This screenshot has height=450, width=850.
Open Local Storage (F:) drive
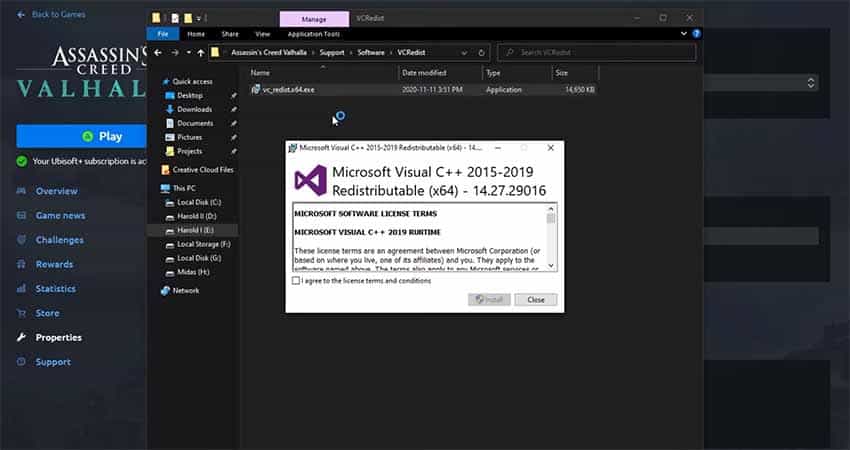(x=204, y=245)
